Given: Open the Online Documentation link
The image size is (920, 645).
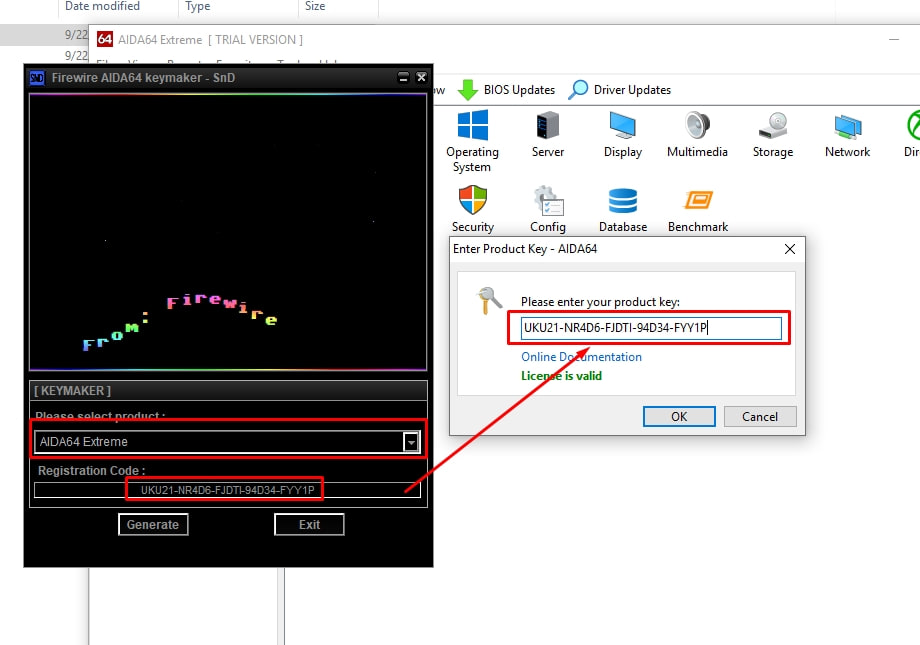Looking at the screenshot, I should click(x=581, y=357).
